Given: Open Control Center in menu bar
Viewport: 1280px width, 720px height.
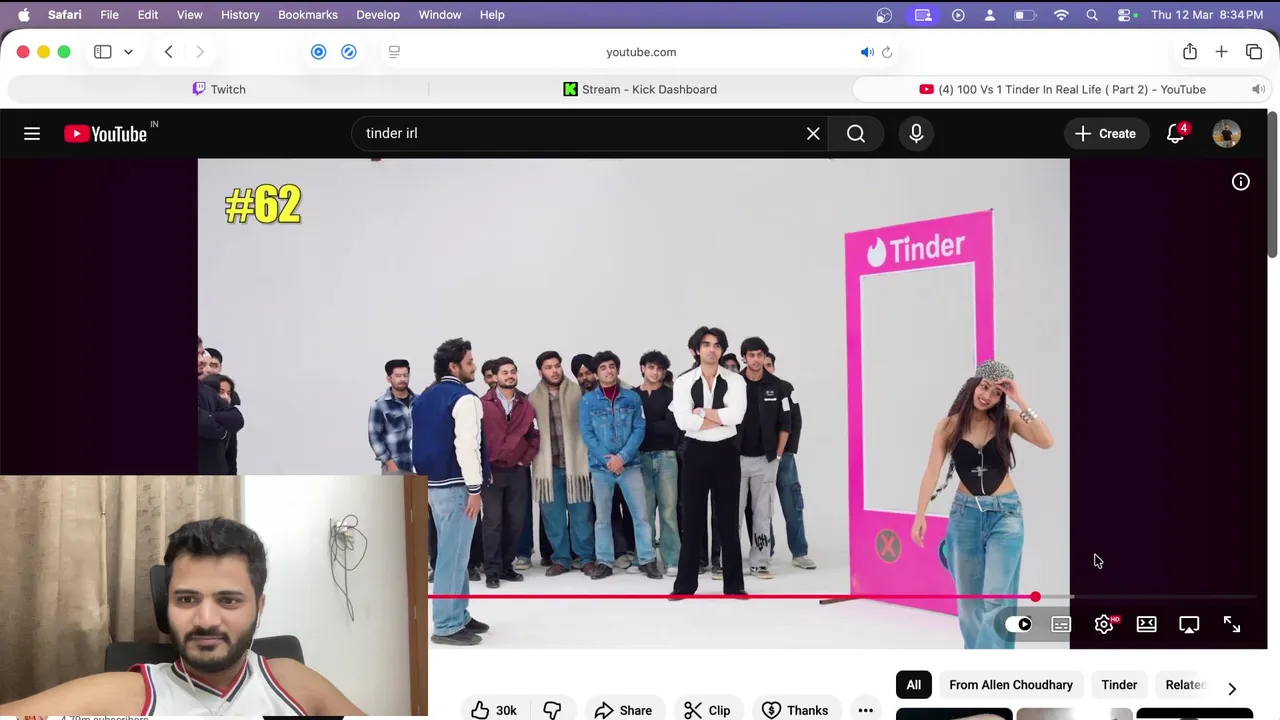Looking at the screenshot, I should 1124,15.
